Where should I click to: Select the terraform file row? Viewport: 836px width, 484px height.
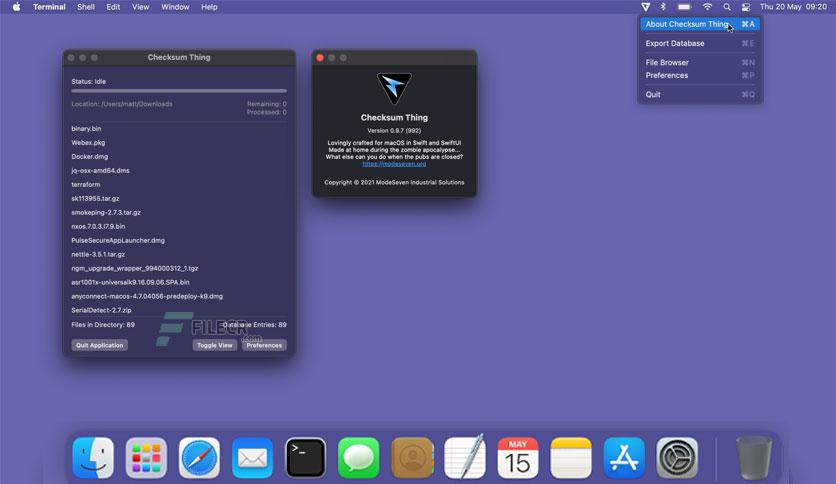pyautogui.click(x=179, y=184)
